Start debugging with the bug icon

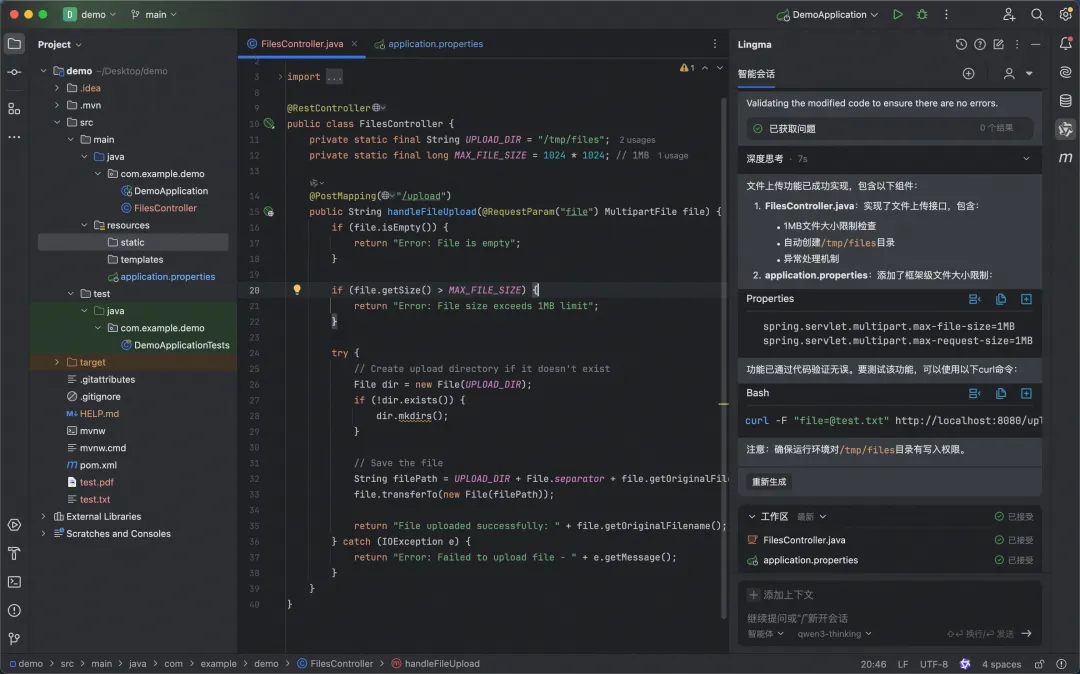[x=922, y=14]
